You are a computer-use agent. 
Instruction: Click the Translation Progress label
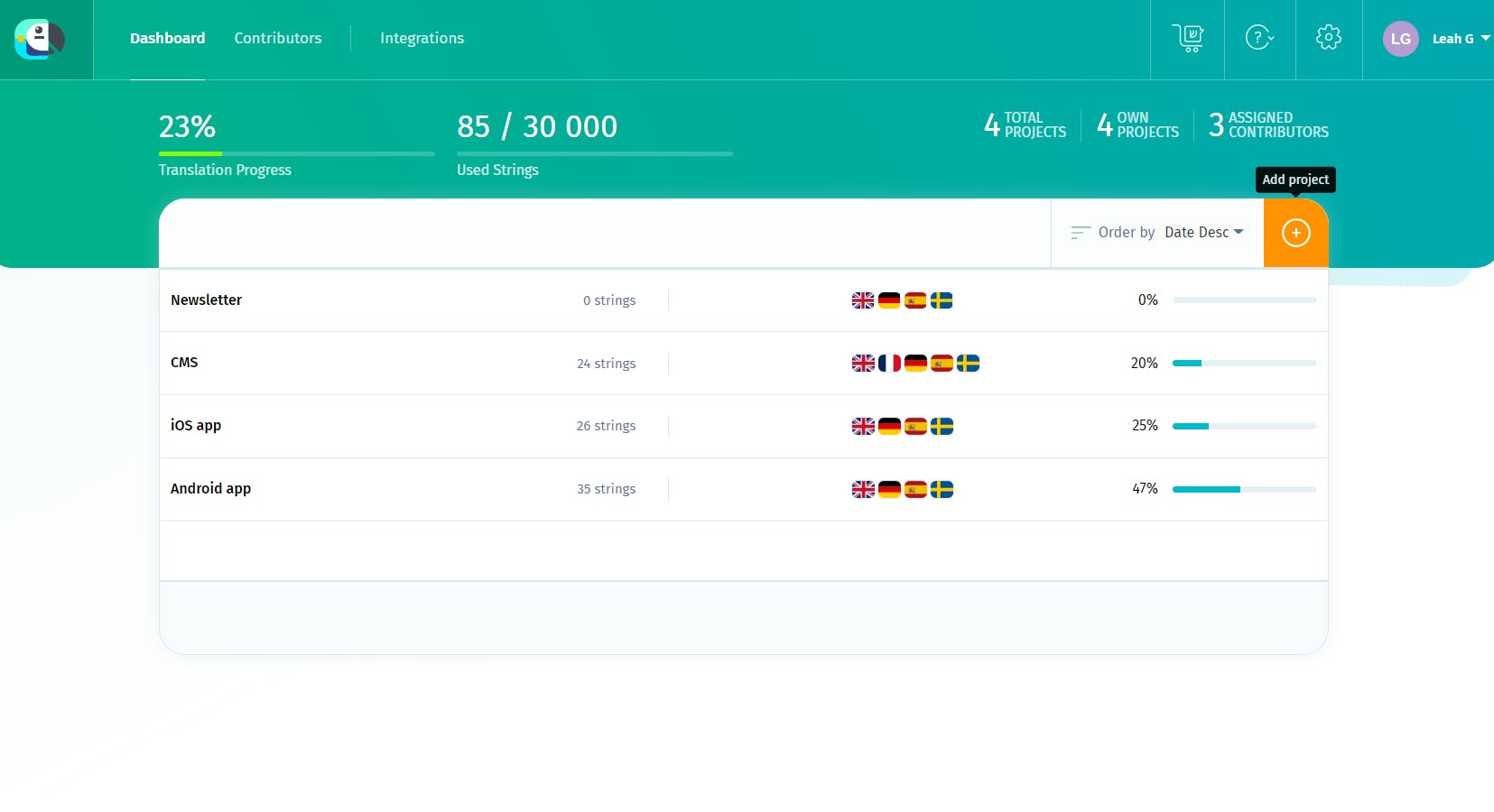coord(225,170)
